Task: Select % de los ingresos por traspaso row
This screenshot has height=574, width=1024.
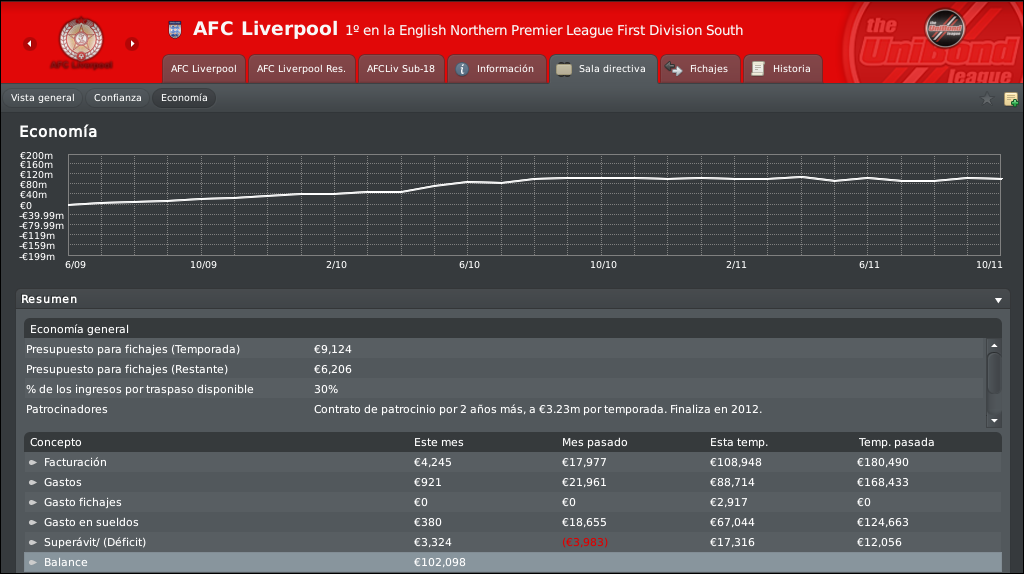Action: click(504, 389)
